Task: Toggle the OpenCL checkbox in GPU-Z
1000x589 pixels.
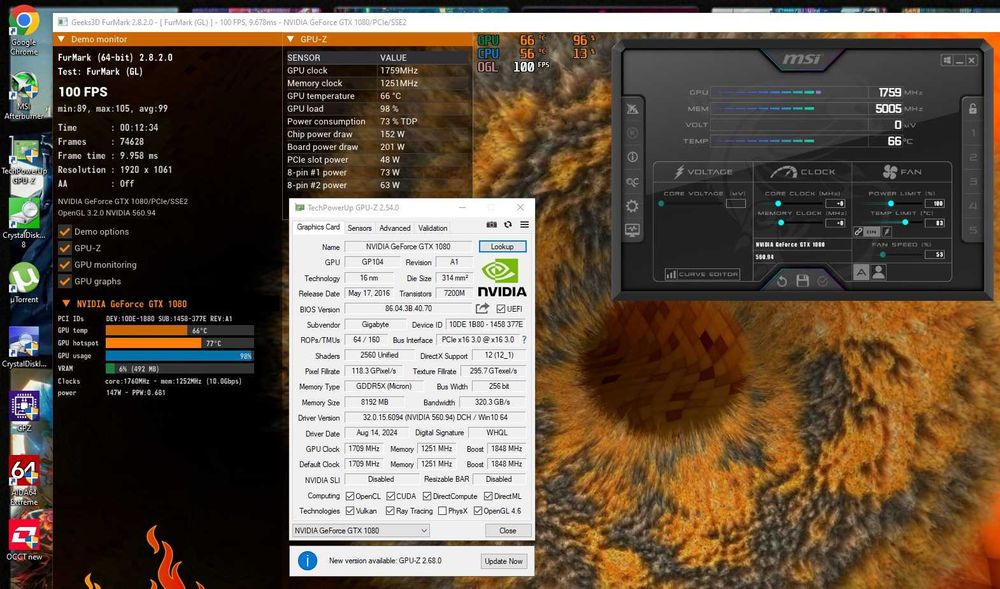Action: (x=350, y=496)
